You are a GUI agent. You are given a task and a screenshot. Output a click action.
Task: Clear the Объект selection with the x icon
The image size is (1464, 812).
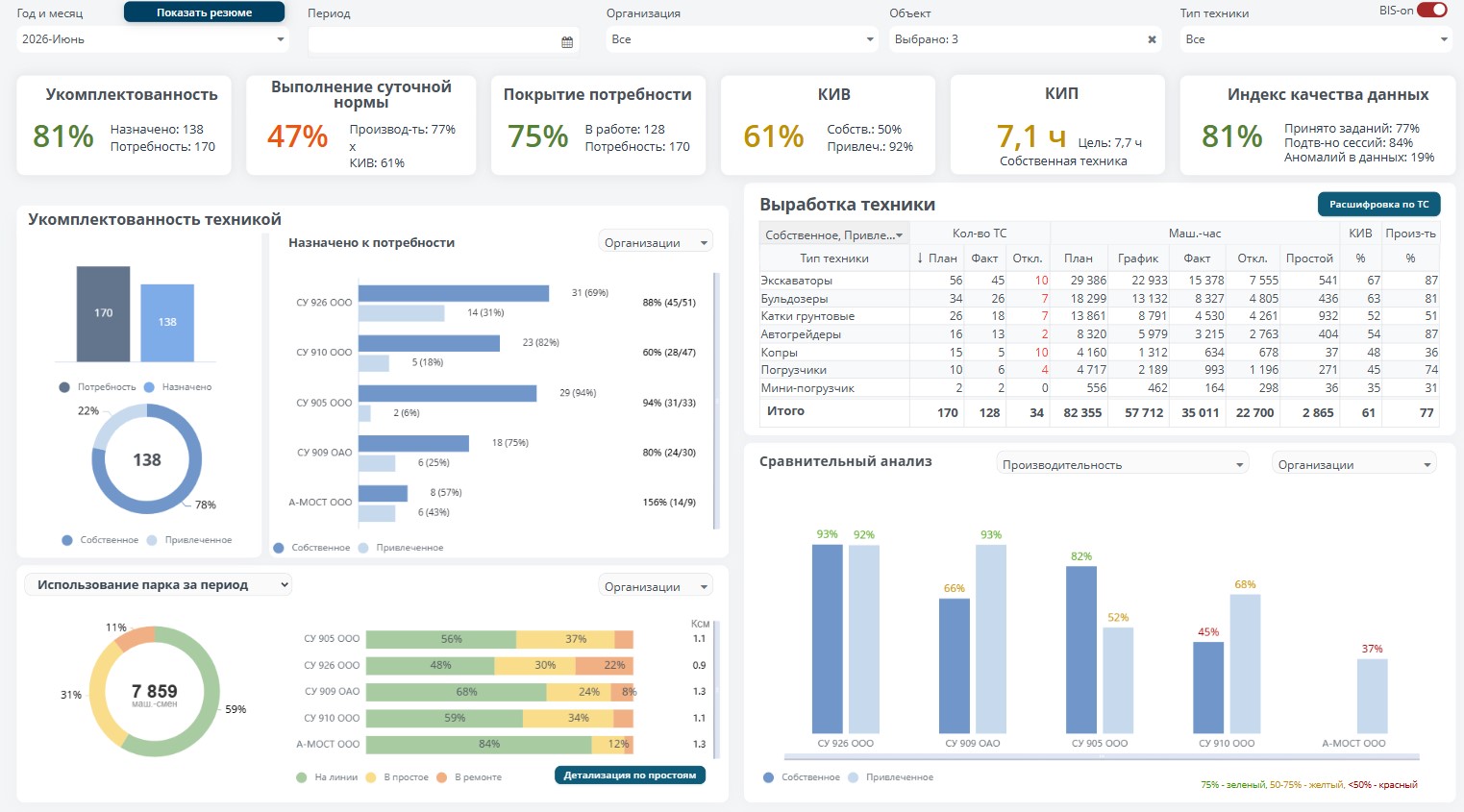tap(1152, 39)
